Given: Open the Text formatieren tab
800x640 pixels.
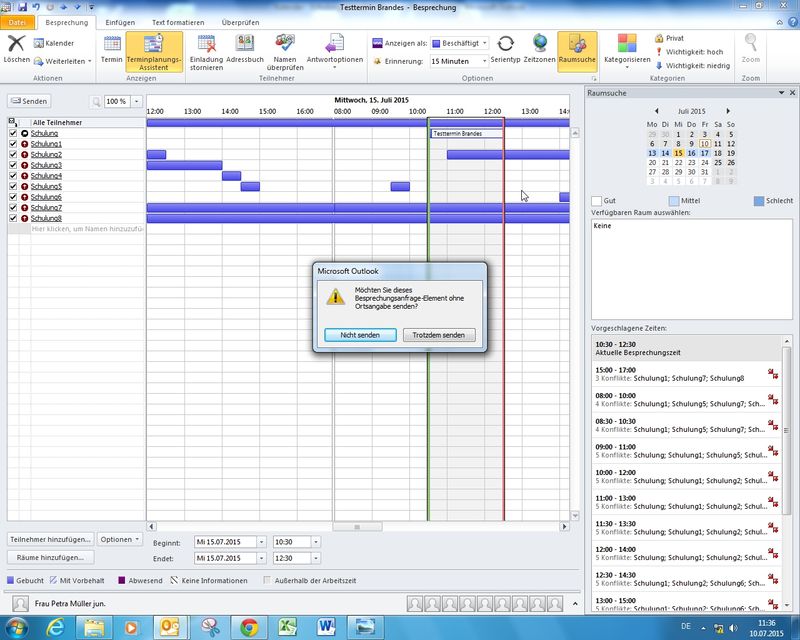Looking at the screenshot, I should tap(180, 22).
